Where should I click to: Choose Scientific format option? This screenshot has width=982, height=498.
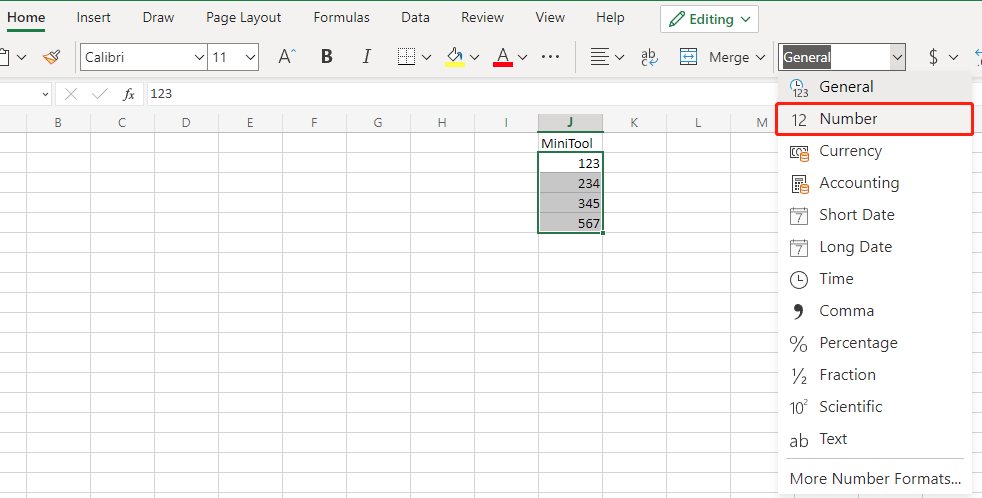(876, 407)
